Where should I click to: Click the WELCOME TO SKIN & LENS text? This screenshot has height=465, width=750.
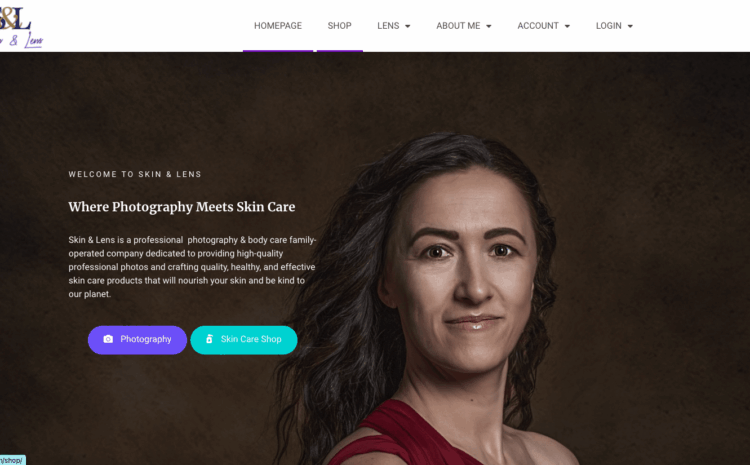click(135, 174)
